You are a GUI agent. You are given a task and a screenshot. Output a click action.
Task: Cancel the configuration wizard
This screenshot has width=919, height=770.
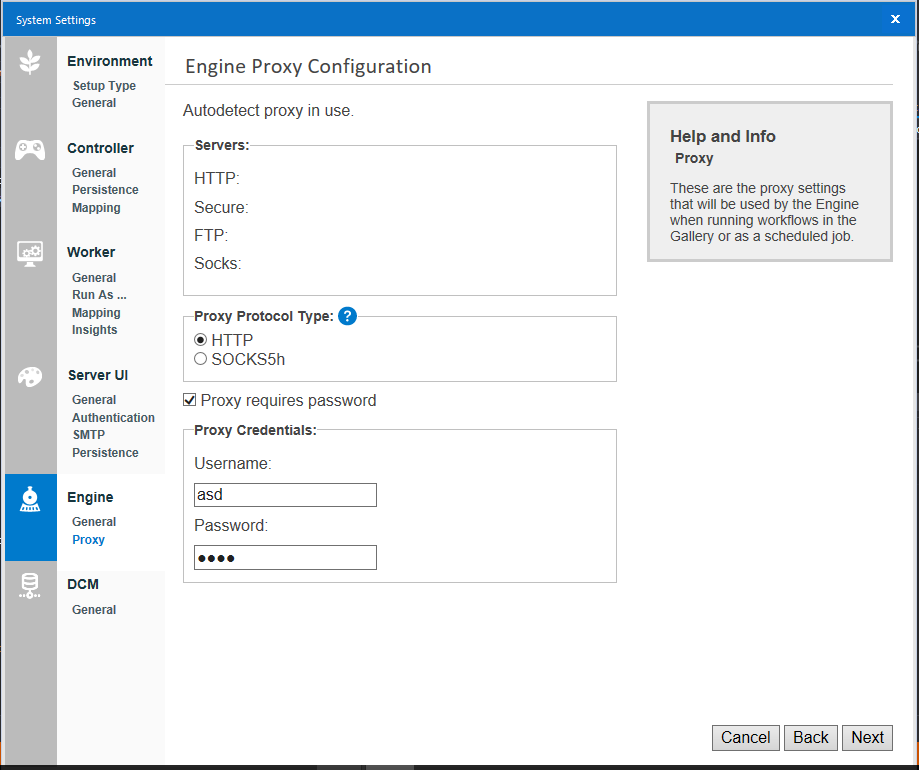(x=745, y=737)
